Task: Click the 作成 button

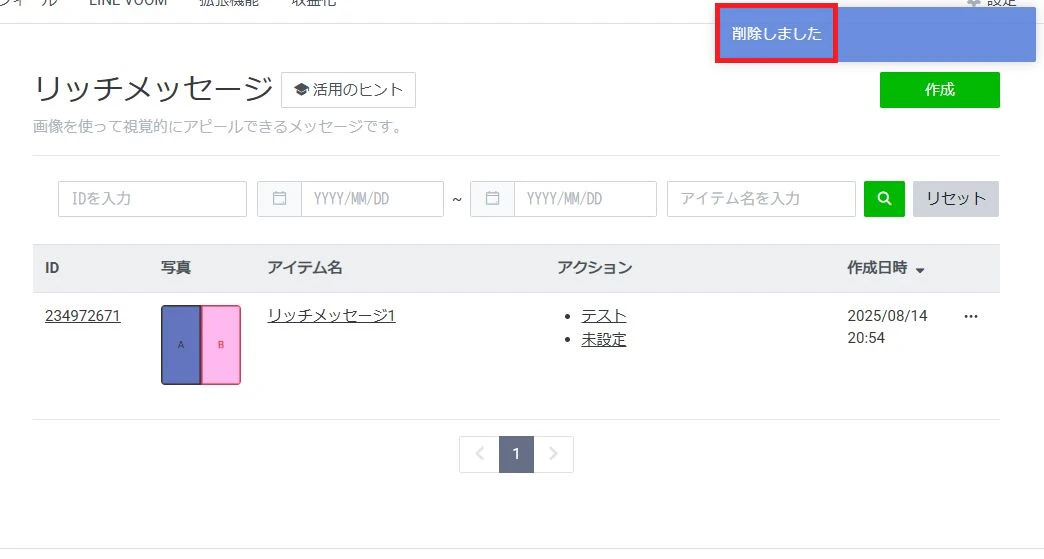Action: 939,90
